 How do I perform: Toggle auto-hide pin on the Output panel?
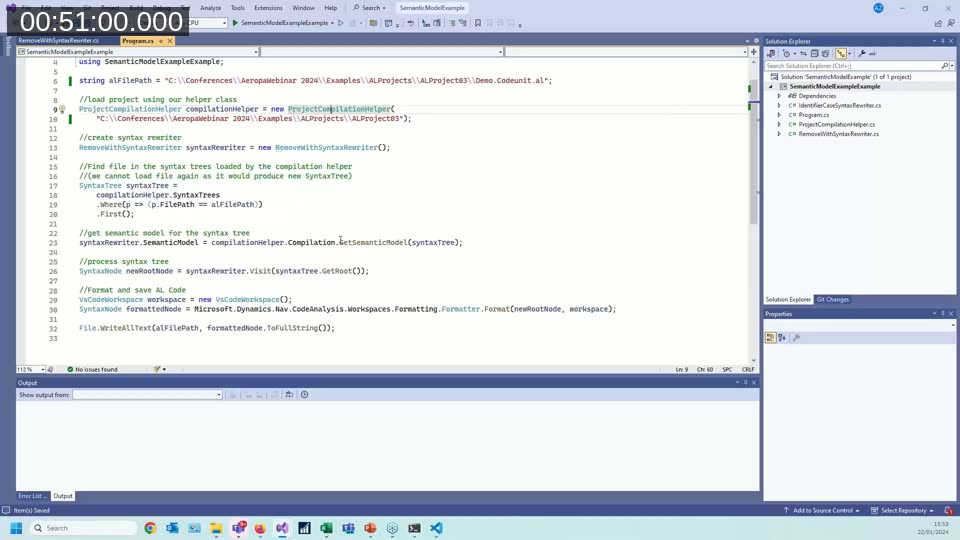pos(746,383)
